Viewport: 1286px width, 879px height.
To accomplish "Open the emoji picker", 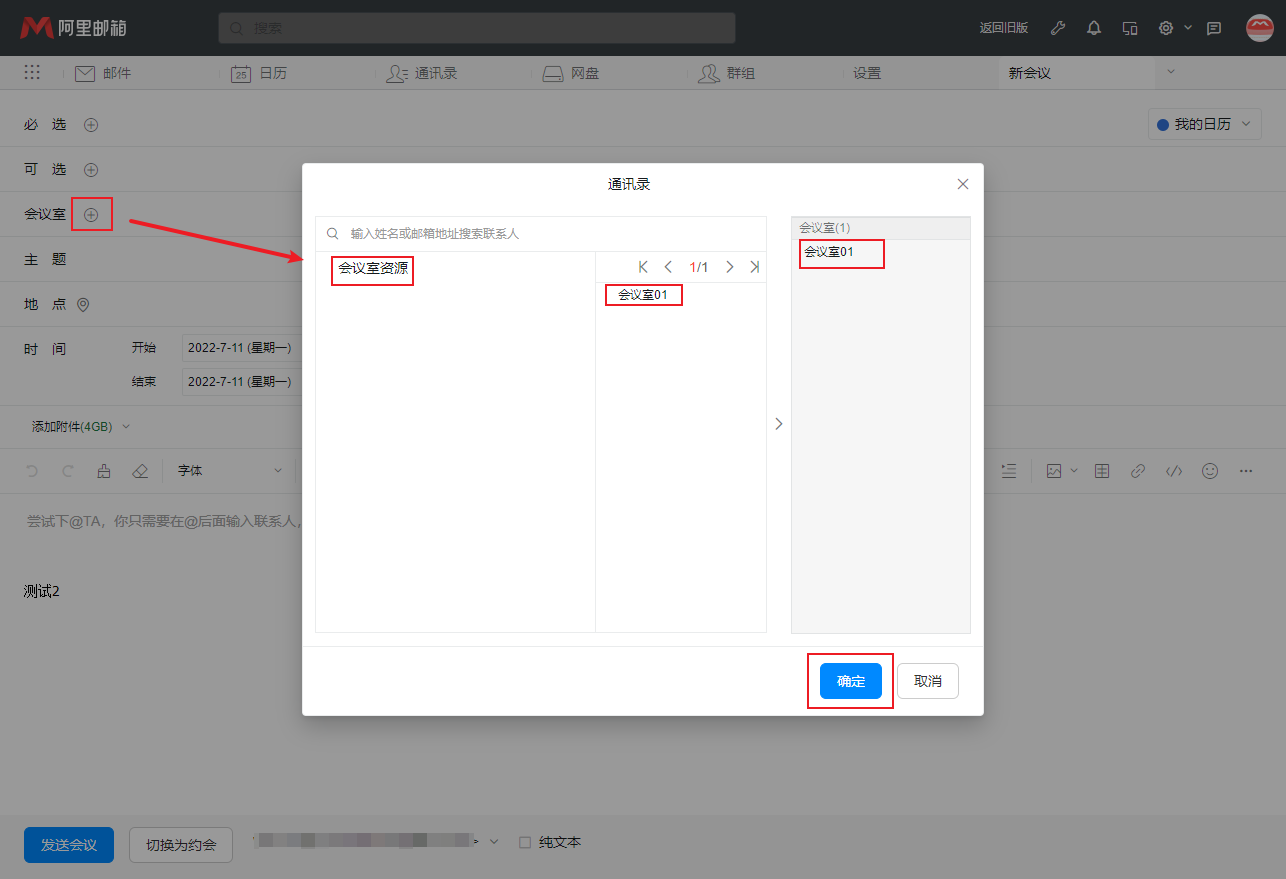I will coord(1210,470).
